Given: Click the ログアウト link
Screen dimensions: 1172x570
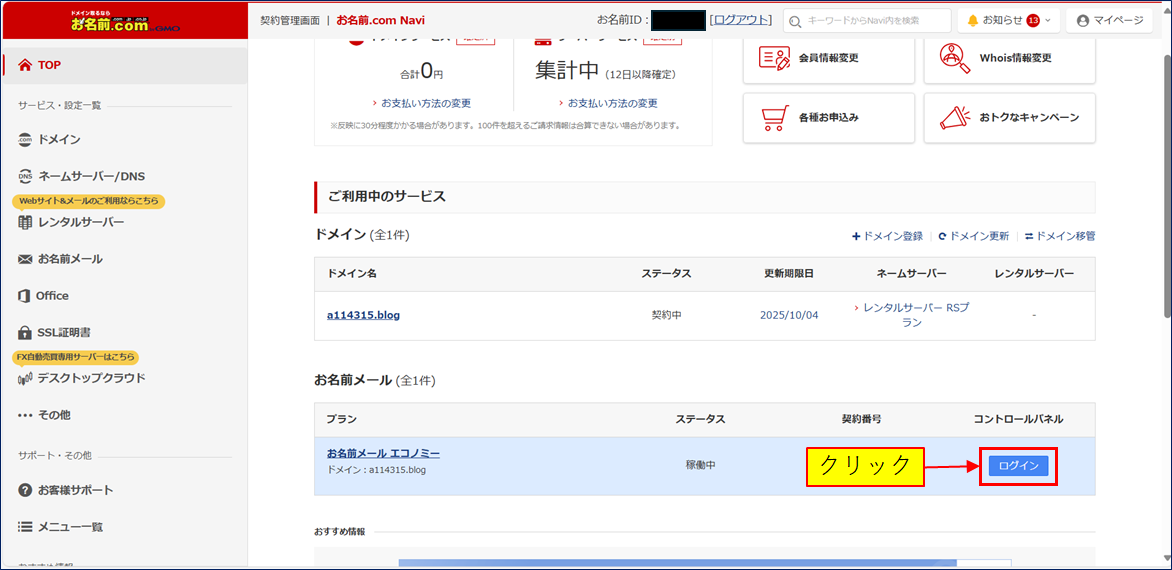Looking at the screenshot, I should [740, 20].
